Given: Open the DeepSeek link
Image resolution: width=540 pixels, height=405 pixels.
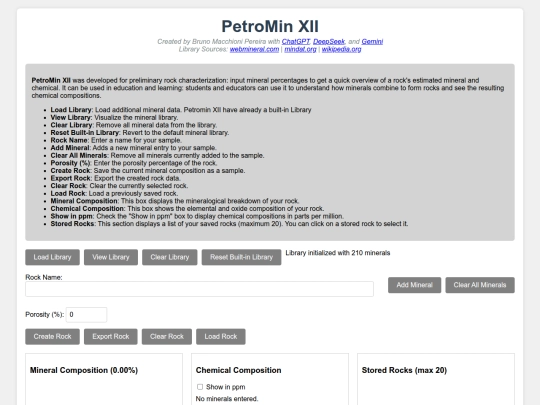Looking at the screenshot, I should (329, 41).
